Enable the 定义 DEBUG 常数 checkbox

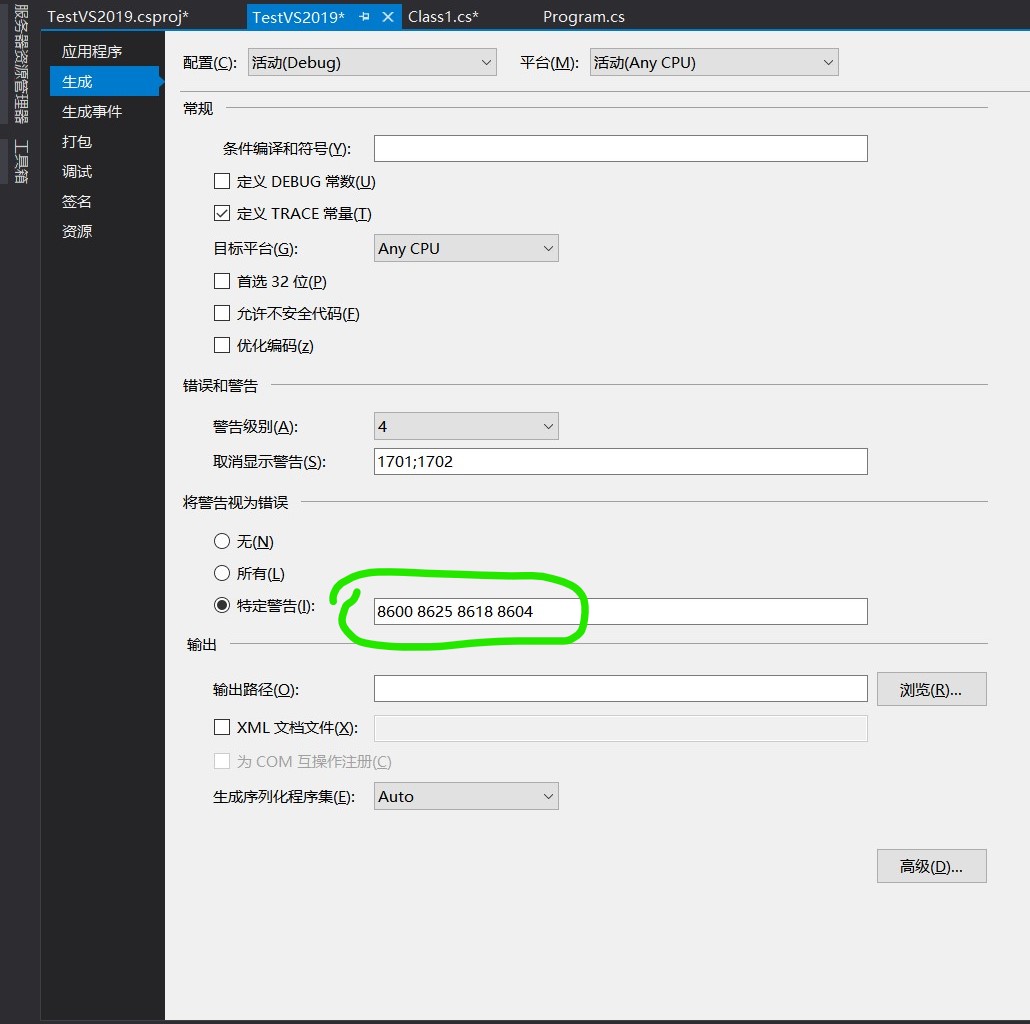(222, 182)
